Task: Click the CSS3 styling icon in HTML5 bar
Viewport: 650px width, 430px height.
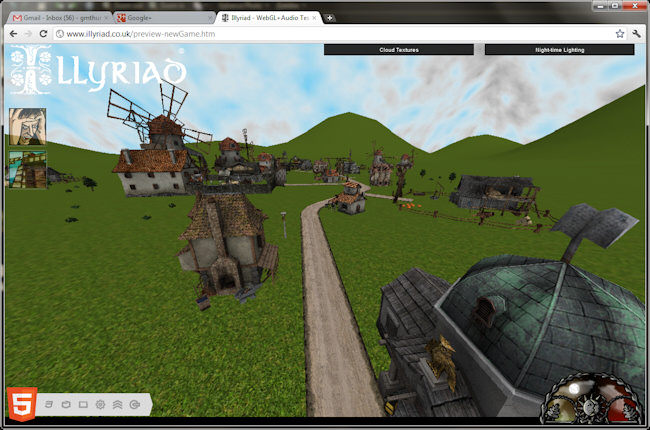Action: tap(49, 404)
